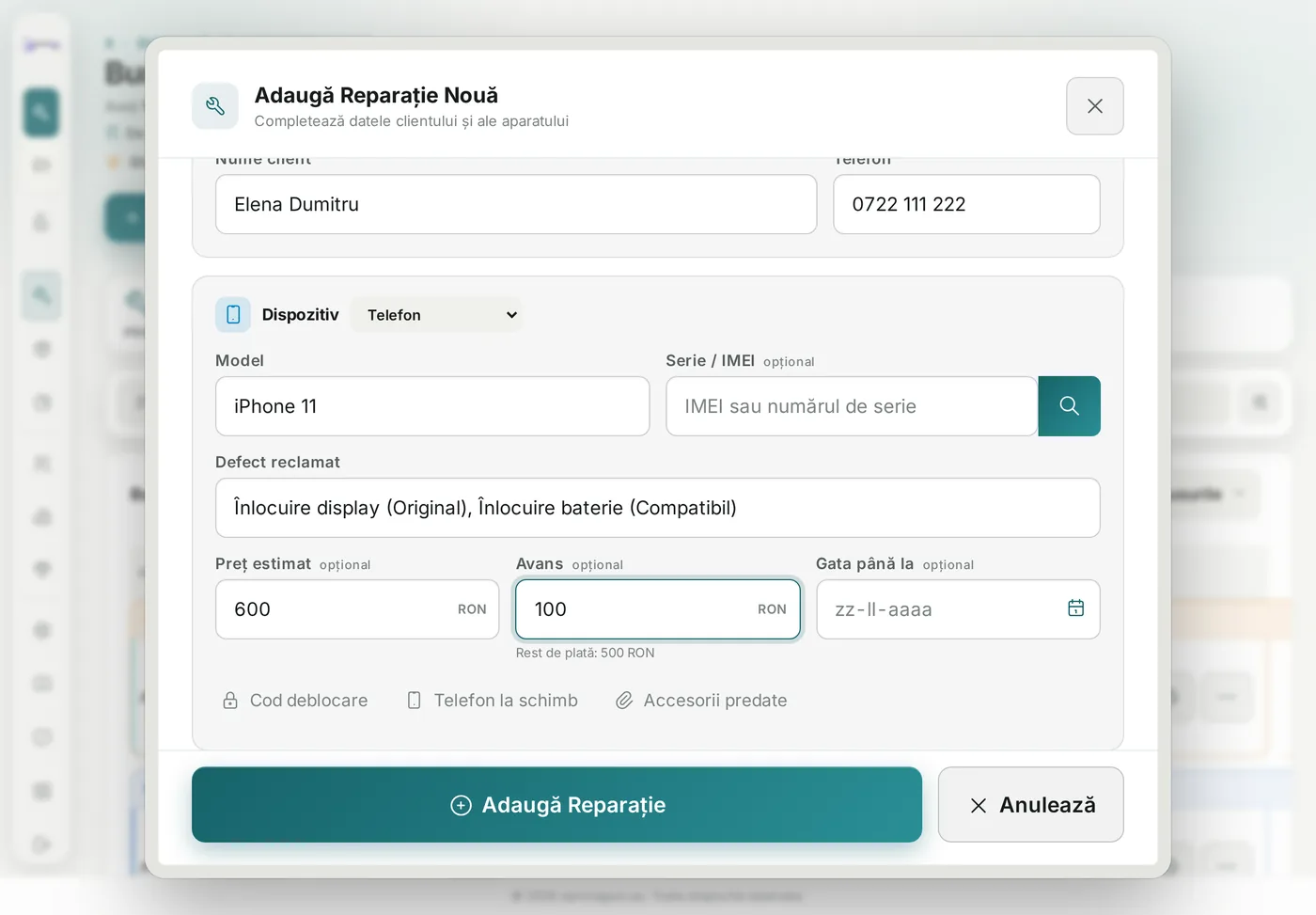Edit the Defect reclamat field
Screen dimensions: 1316x915
(658, 508)
